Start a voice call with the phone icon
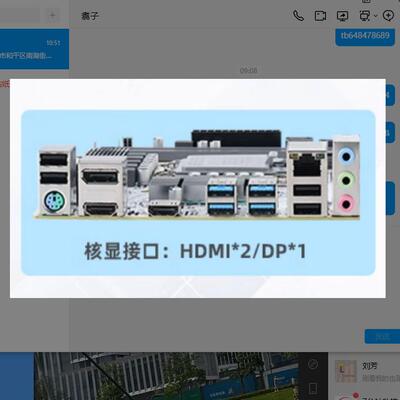 (298, 16)
